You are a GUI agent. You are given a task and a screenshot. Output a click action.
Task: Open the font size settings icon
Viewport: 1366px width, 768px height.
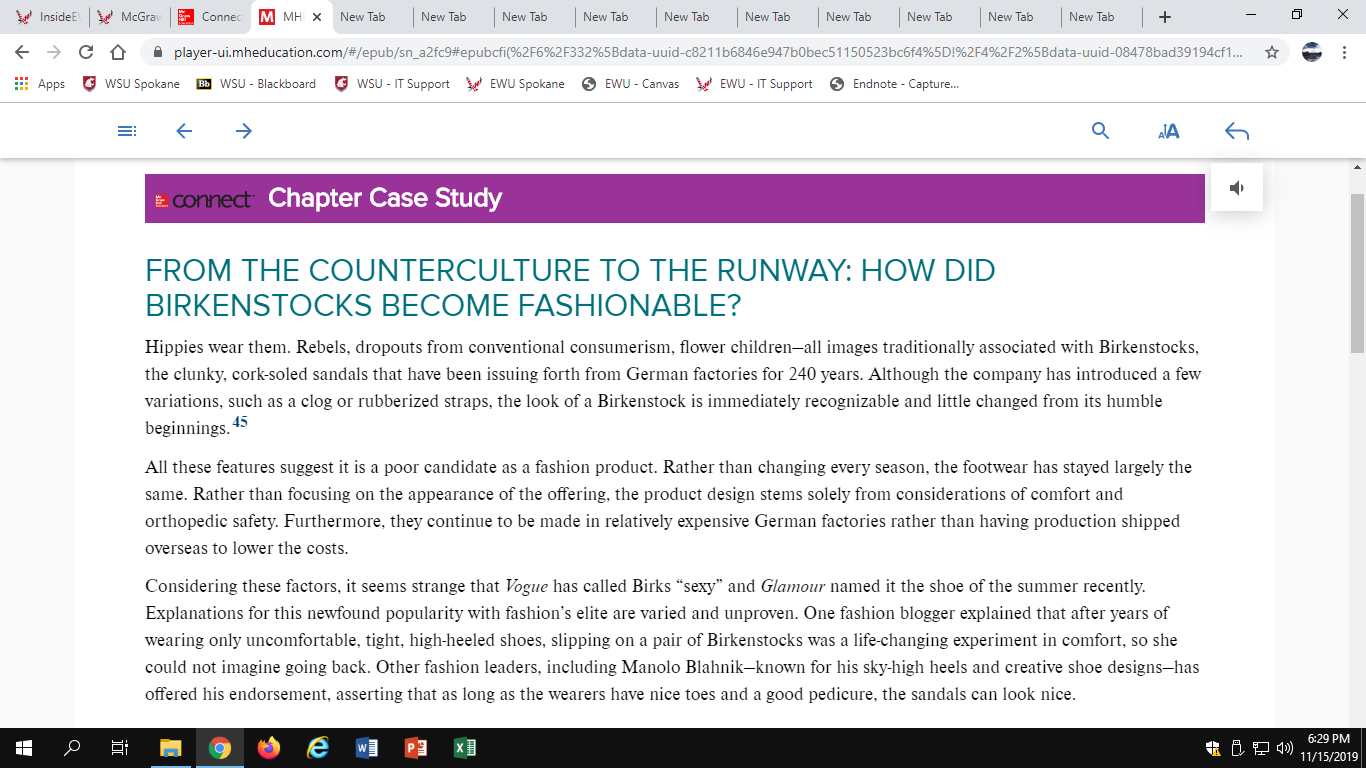(1169, 131)
